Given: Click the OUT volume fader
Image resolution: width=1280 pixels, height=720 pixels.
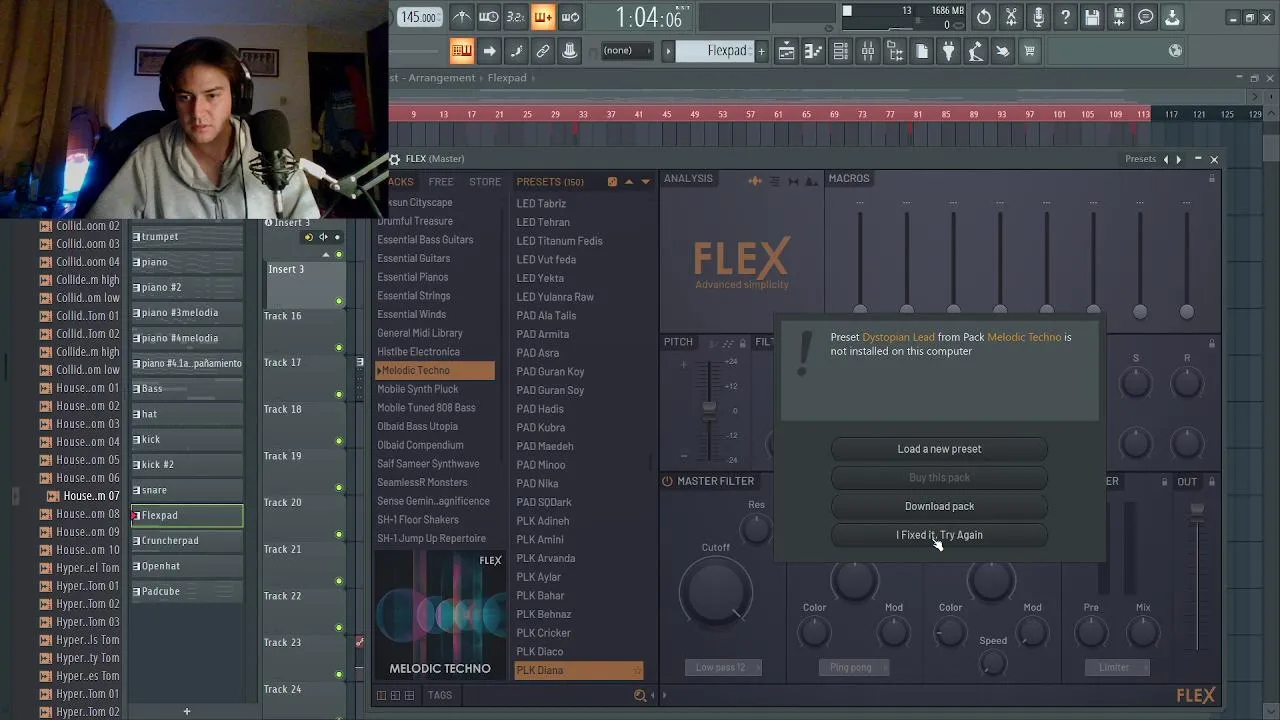Looking at the screenshot, I should click(x=1196, y=513).
